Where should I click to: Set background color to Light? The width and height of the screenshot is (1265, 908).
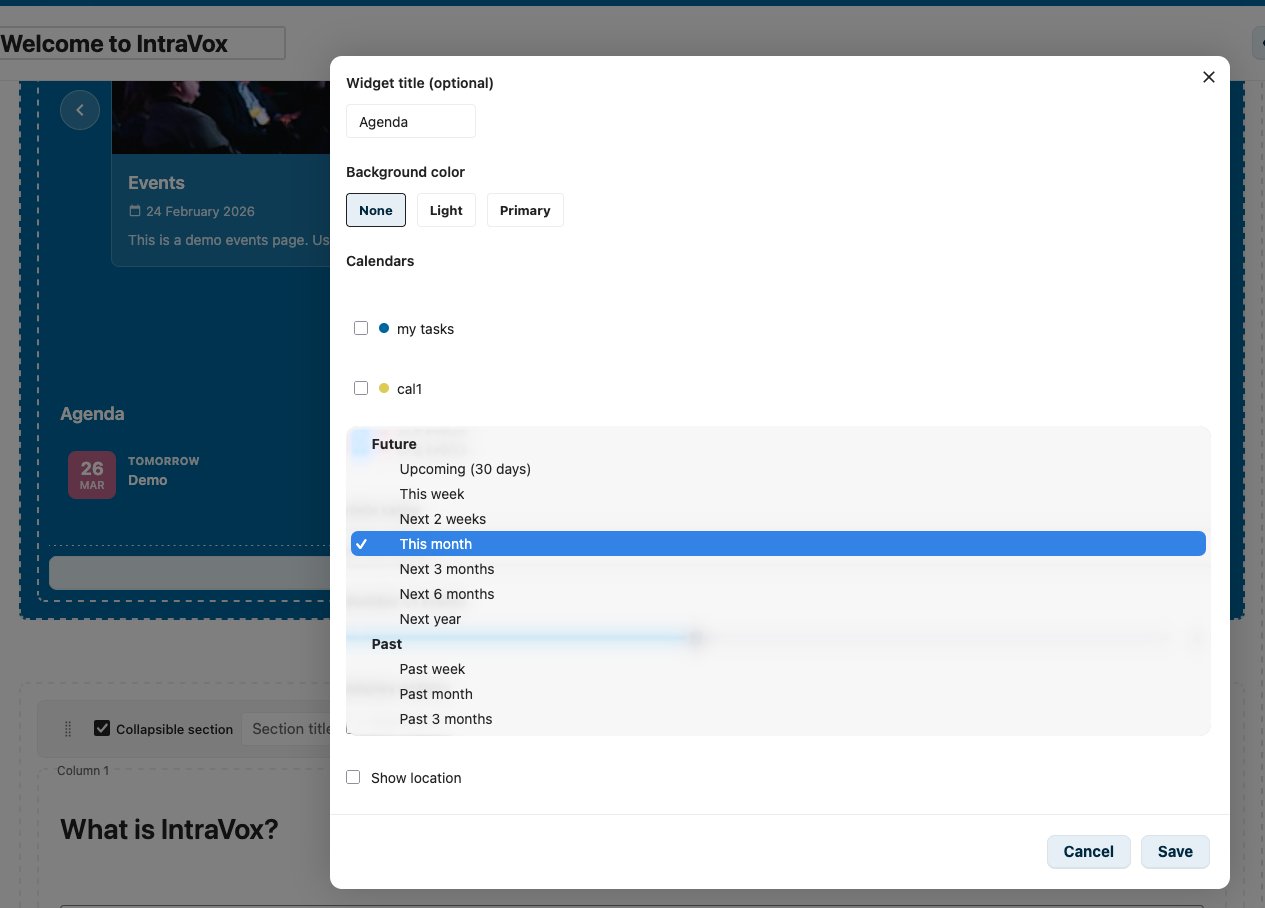pyautogui.click(x=446, y=210)
